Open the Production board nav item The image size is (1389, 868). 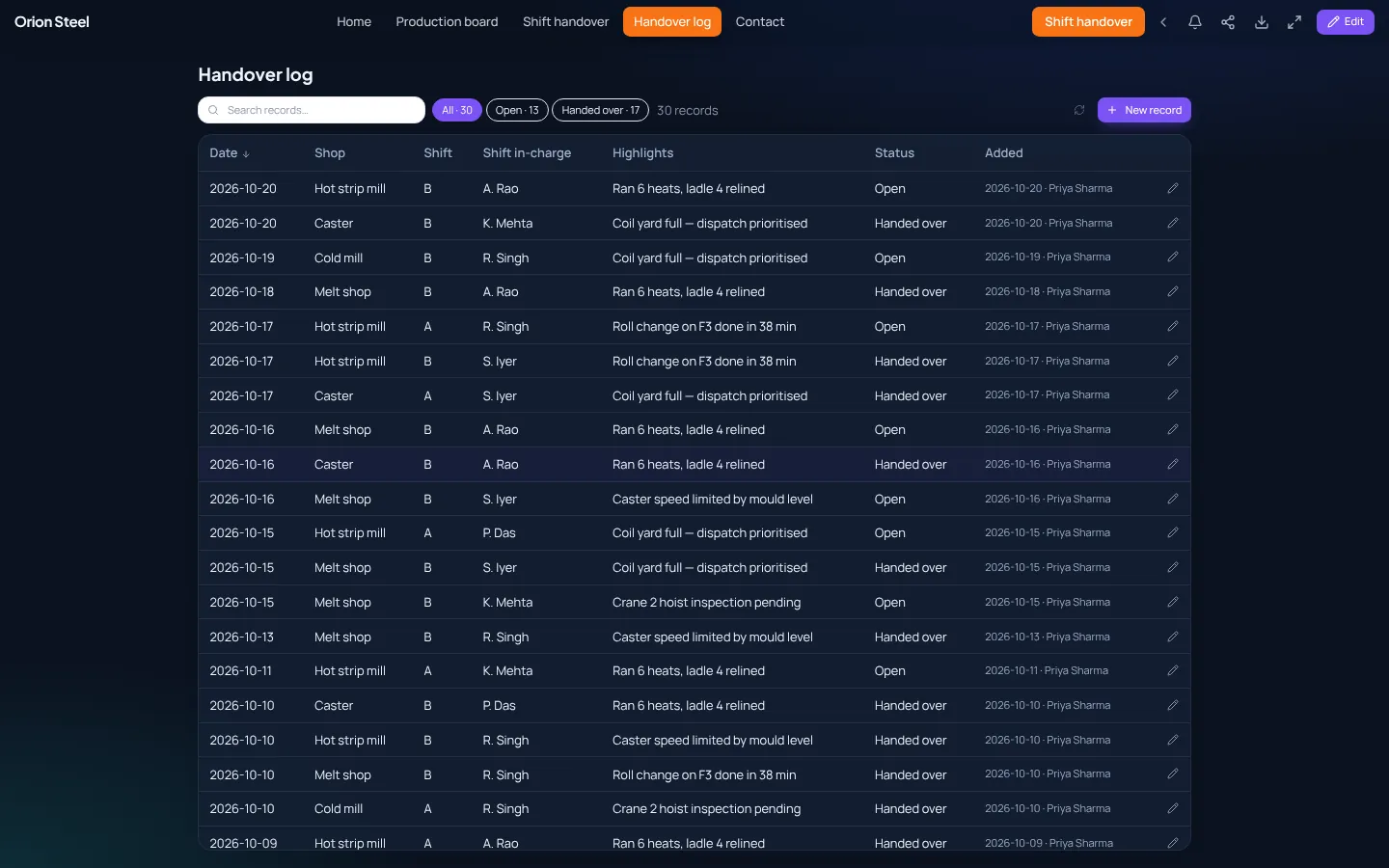click(447, 22)
